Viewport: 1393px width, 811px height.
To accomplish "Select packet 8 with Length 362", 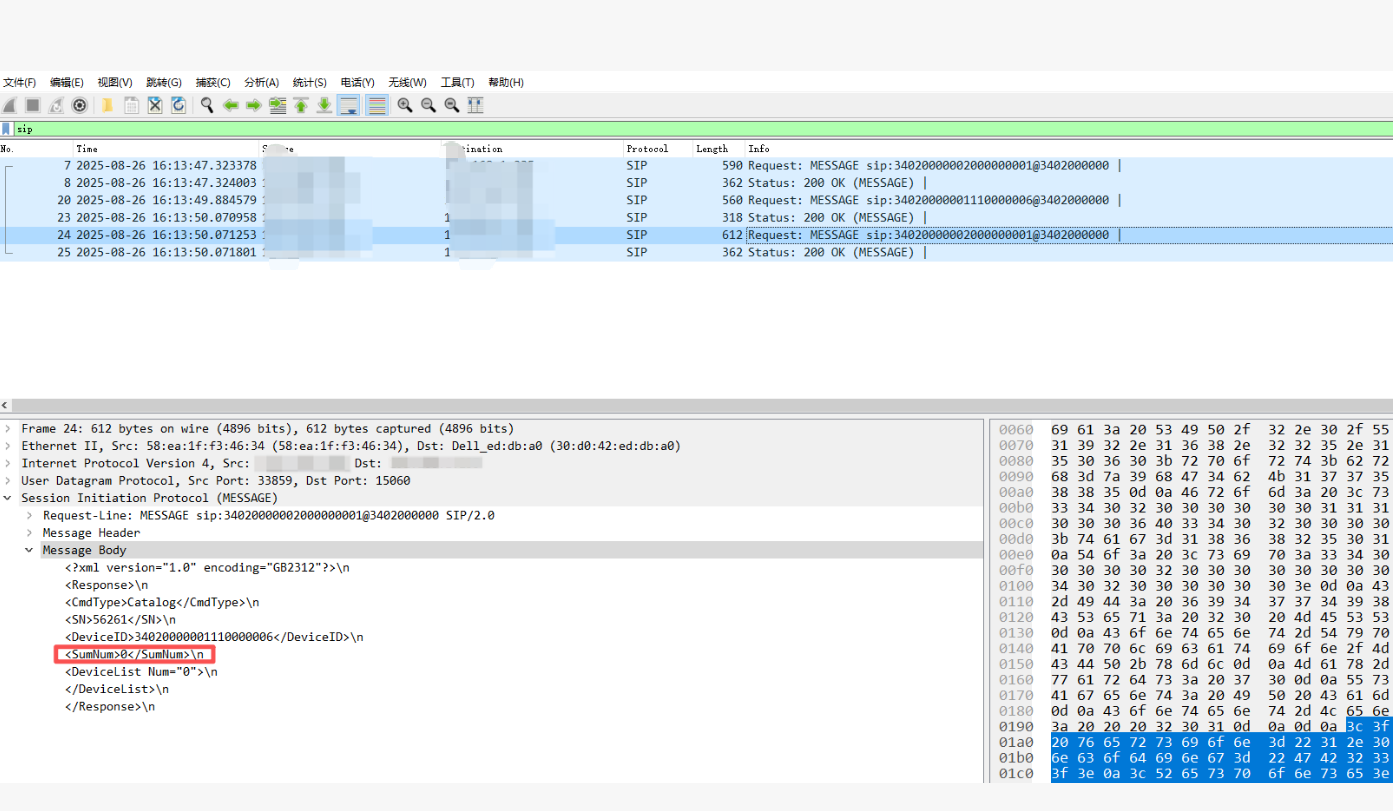I will pos(696,183).
